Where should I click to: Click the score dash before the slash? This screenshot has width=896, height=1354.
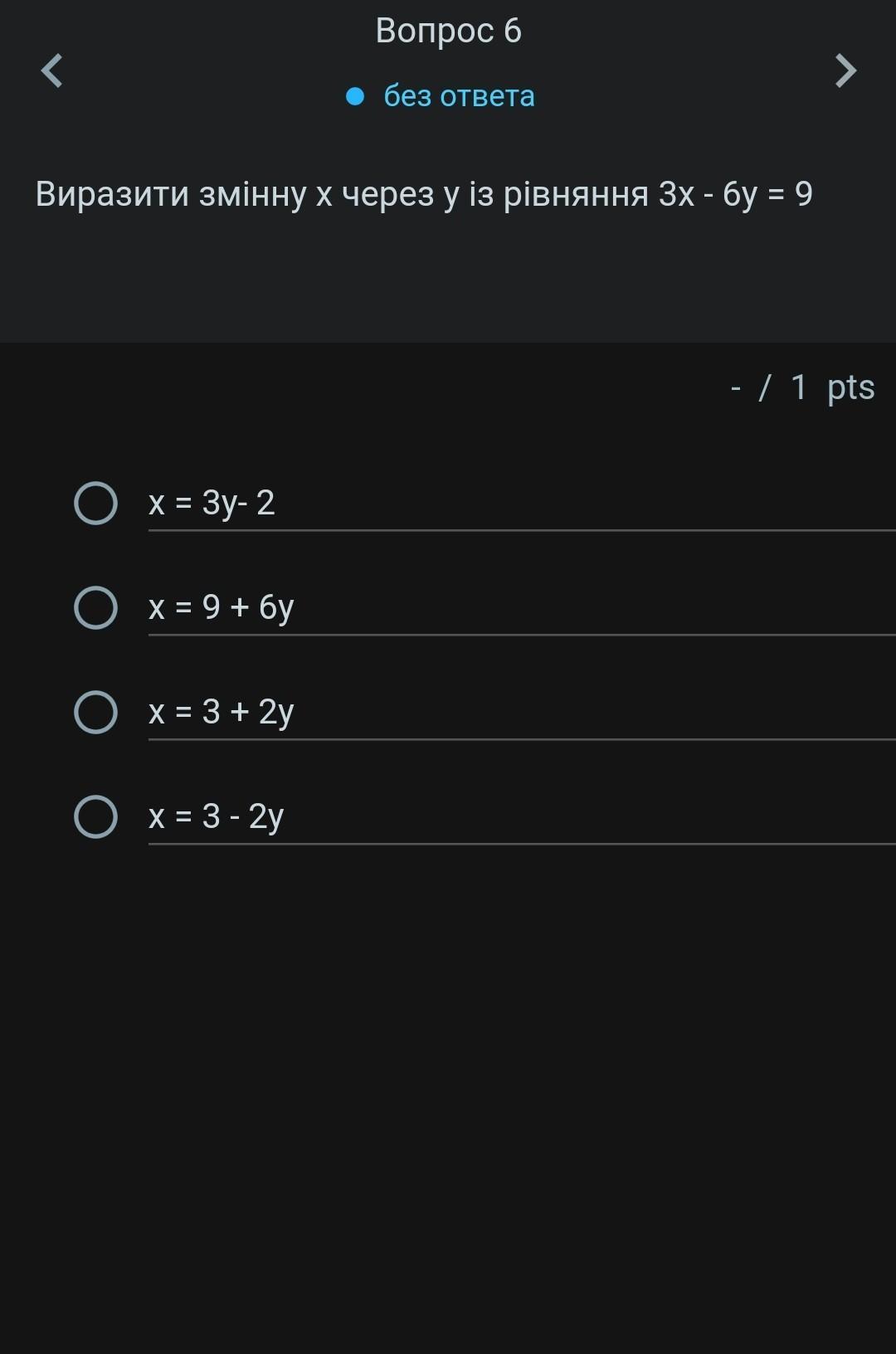[735, 387]
